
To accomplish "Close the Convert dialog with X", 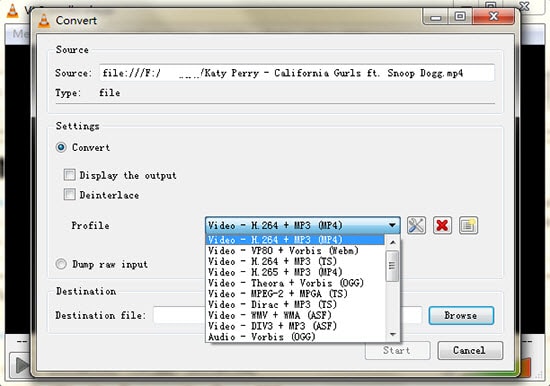I will 494,16.
